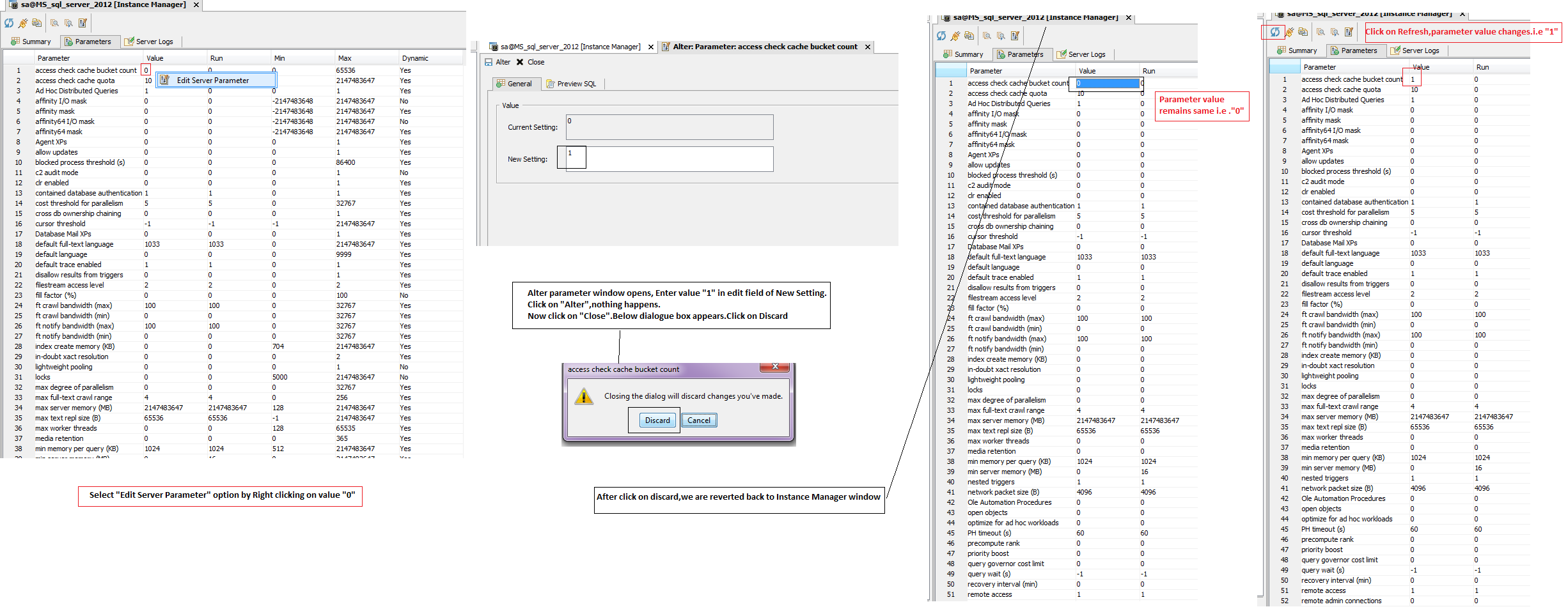Open Summary tab in panel with highlighted value
This screenshot has width=1568, height=616.
963,54
